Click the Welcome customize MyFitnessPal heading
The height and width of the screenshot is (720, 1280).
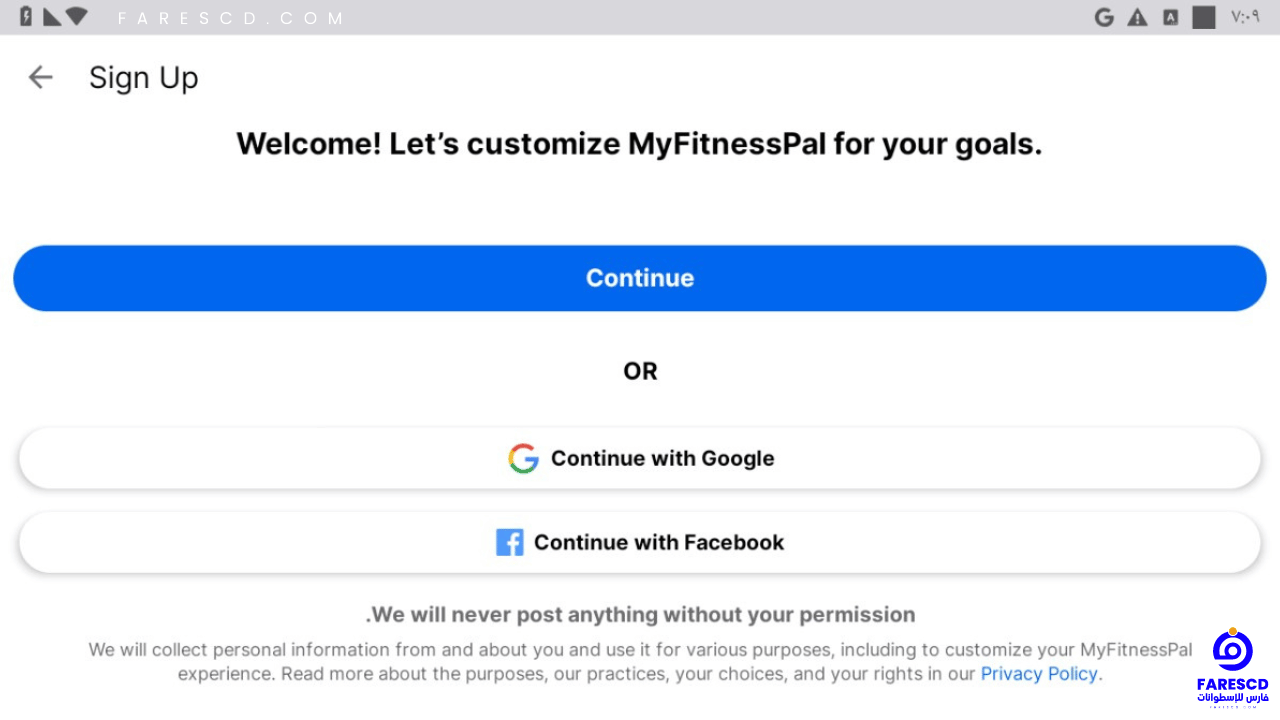[640, 144]
